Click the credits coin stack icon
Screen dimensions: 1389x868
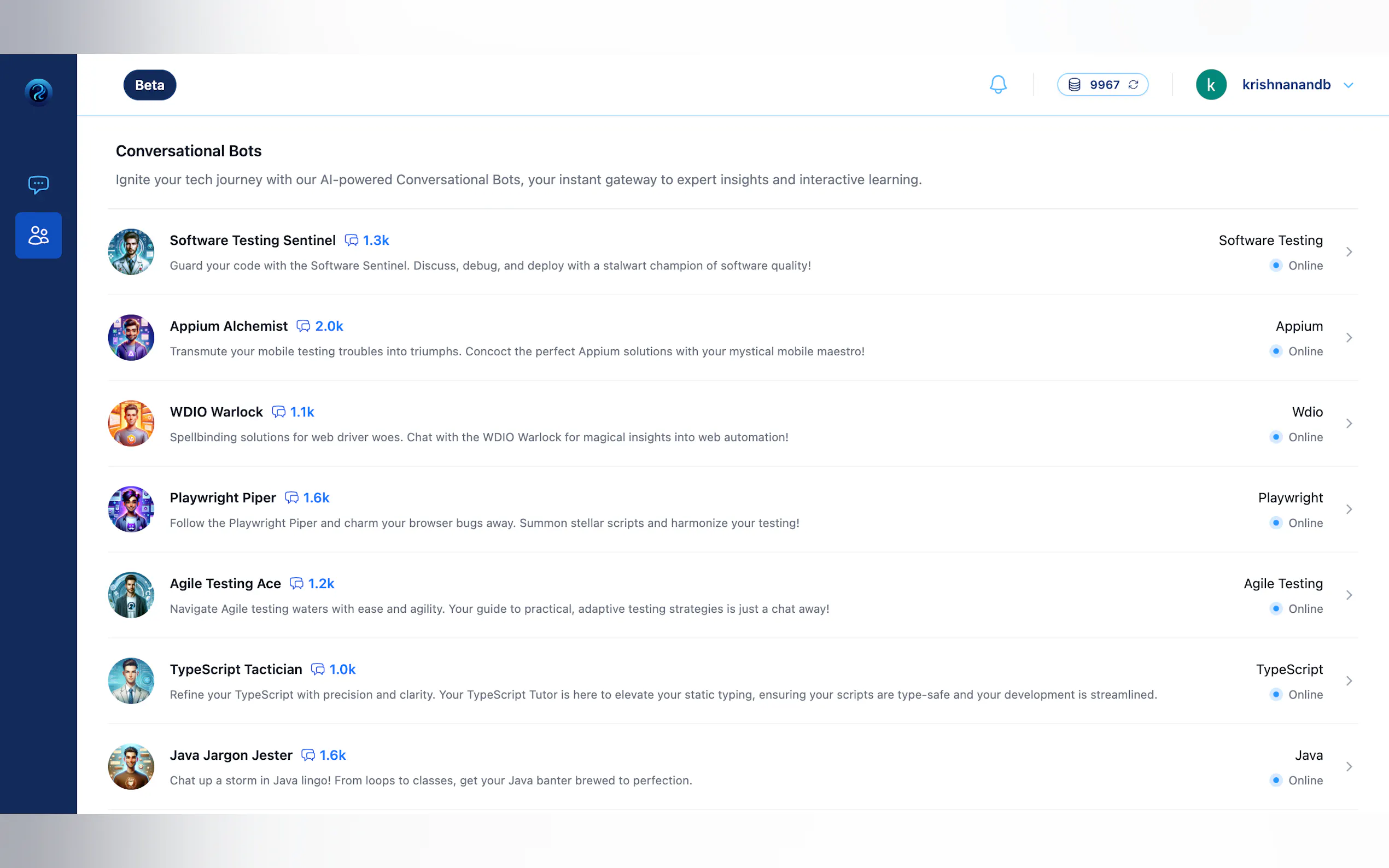1075,84
